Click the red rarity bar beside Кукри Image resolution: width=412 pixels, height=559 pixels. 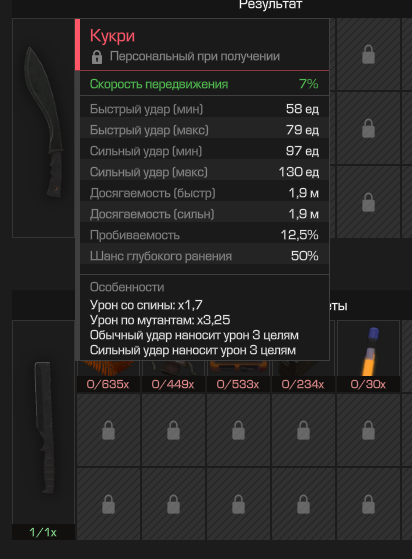click(x=77, y=45)
